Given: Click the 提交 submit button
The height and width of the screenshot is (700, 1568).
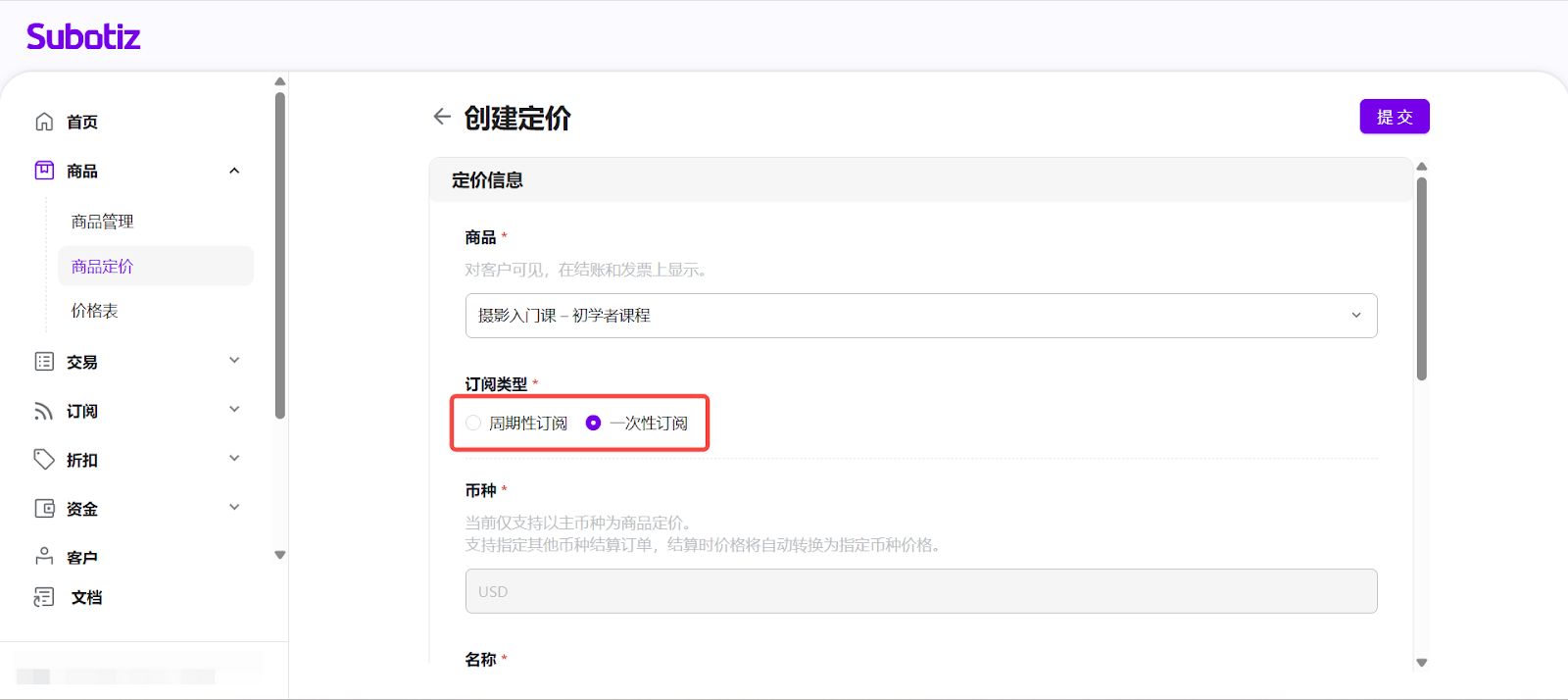Looking at the screenshot, I should [x=1394, y=117].
